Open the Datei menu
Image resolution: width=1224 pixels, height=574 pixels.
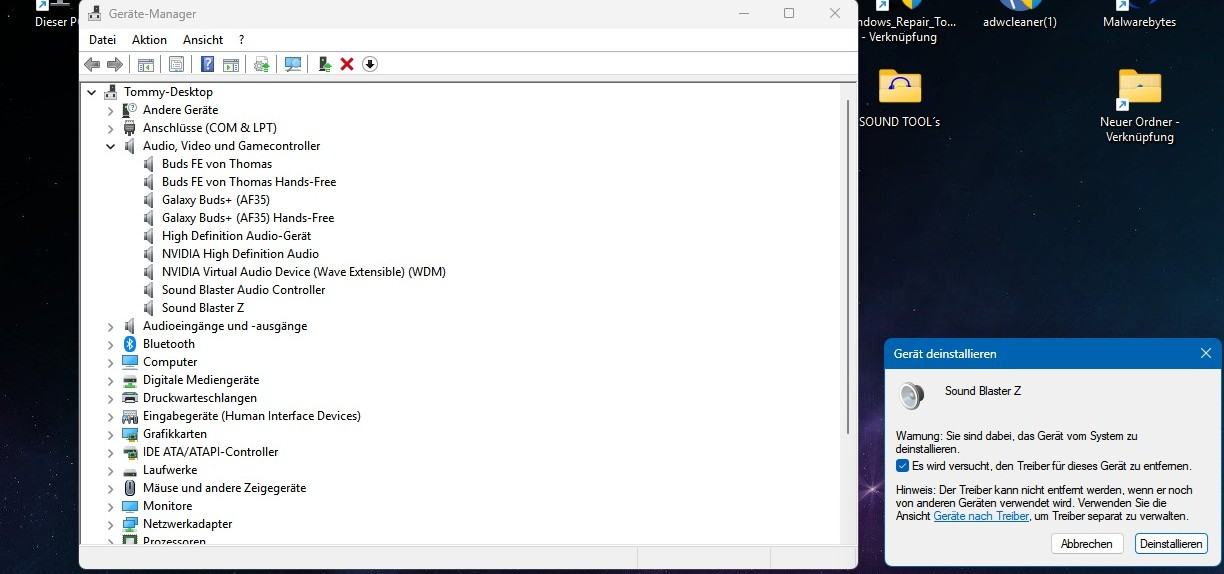pos(102,40)
